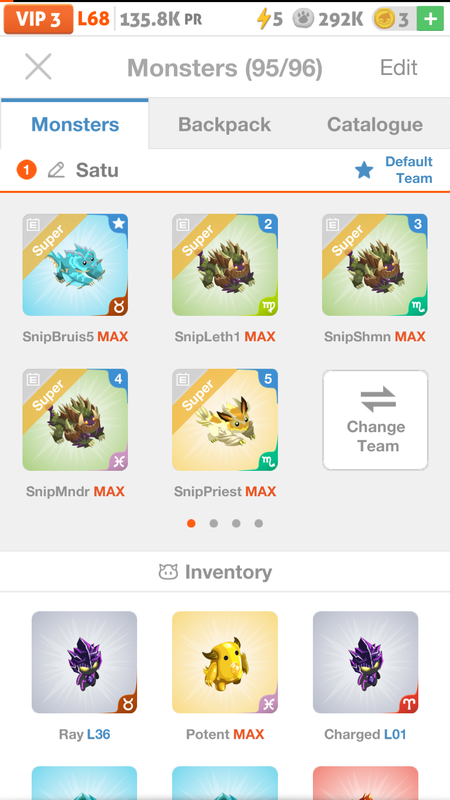Tap the green plus add coins icon
450x800 pixels.
point(430,19)
